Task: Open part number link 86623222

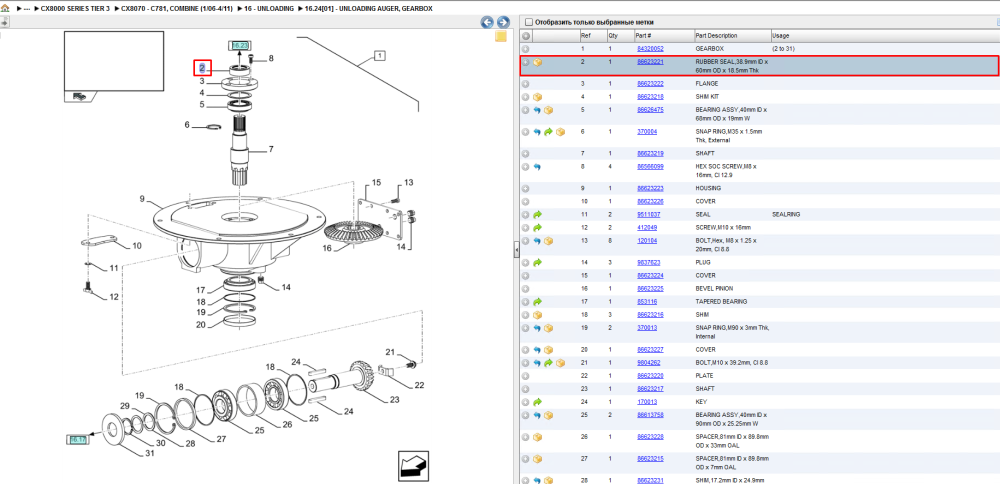Action: coord(650,84)
